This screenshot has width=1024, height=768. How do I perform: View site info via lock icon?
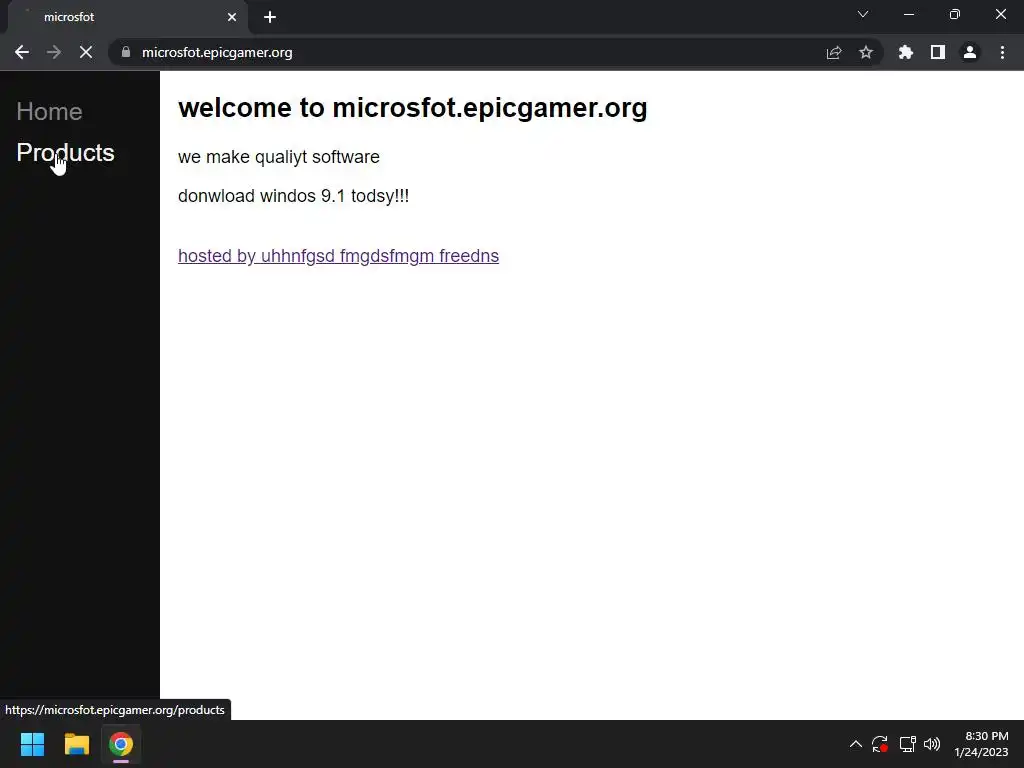126,52
